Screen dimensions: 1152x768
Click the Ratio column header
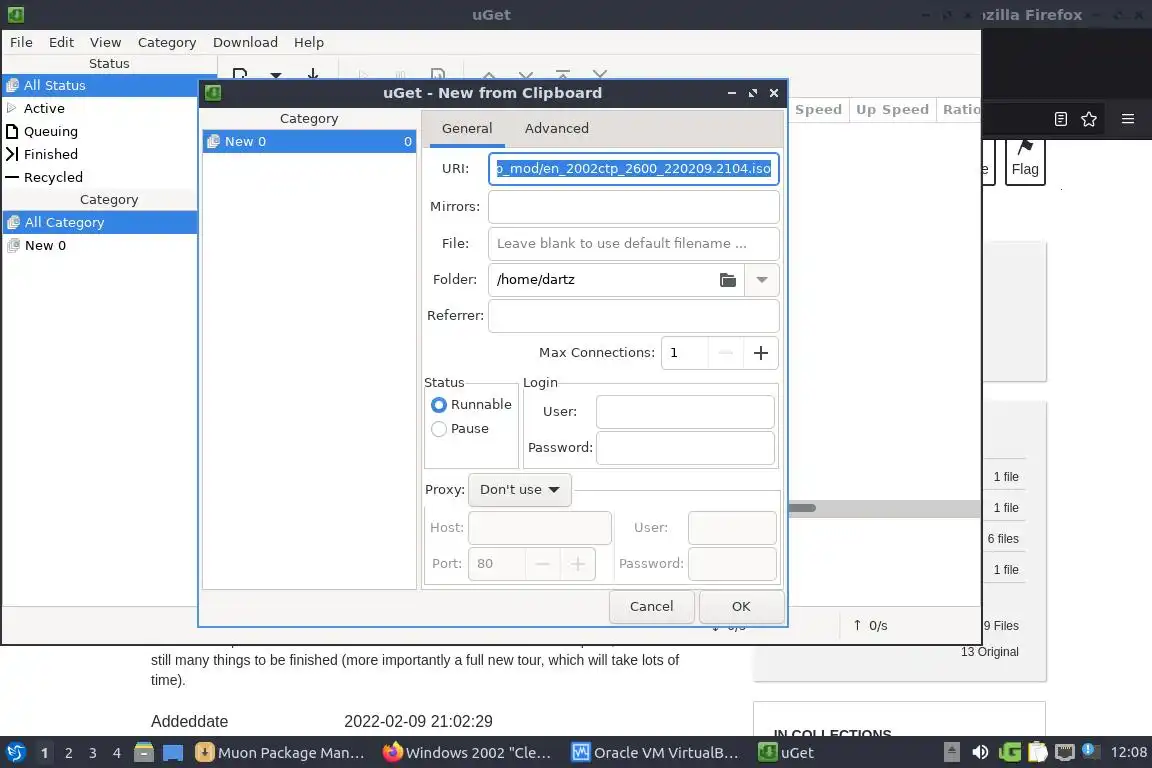tap(961, 110)
